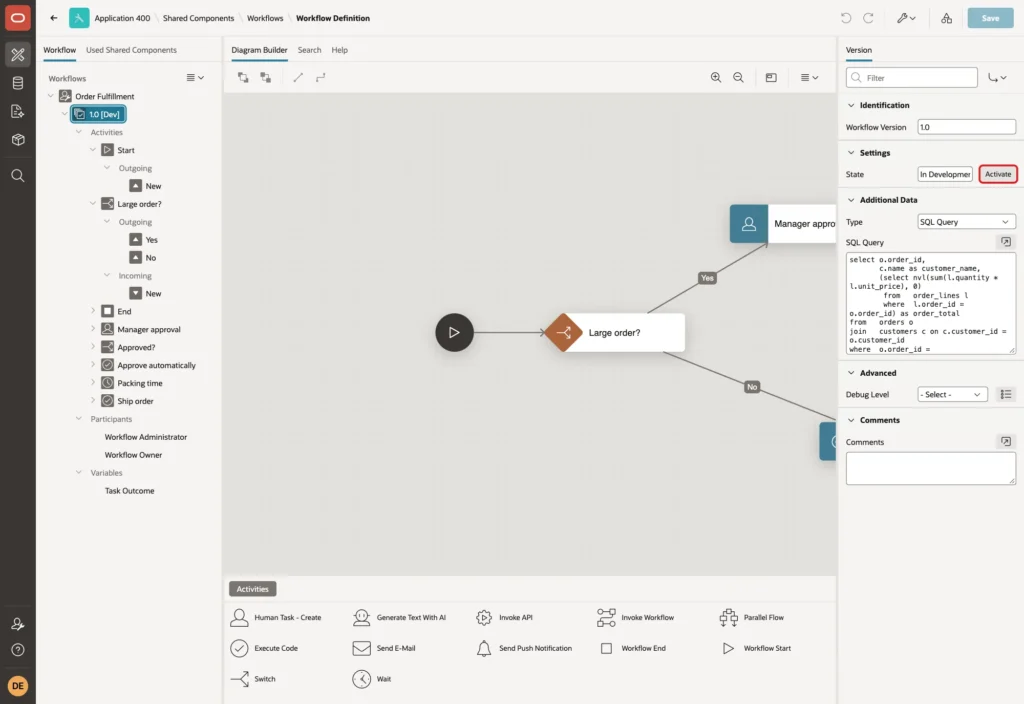Click the Yes connection label
Image resolution: width=1024 pixels, height=704 pixels.
click(707, 278)
